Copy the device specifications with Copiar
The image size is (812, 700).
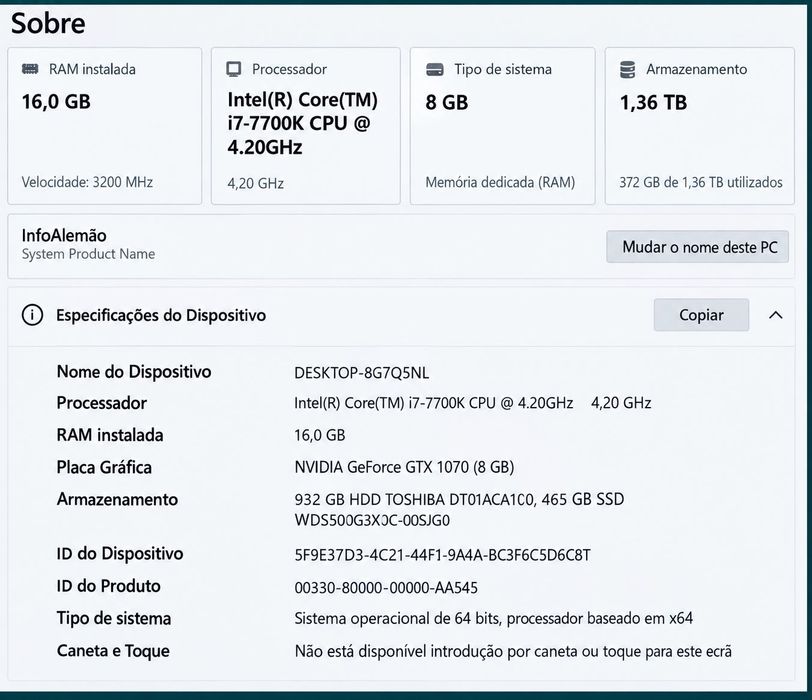click(701, 315)
